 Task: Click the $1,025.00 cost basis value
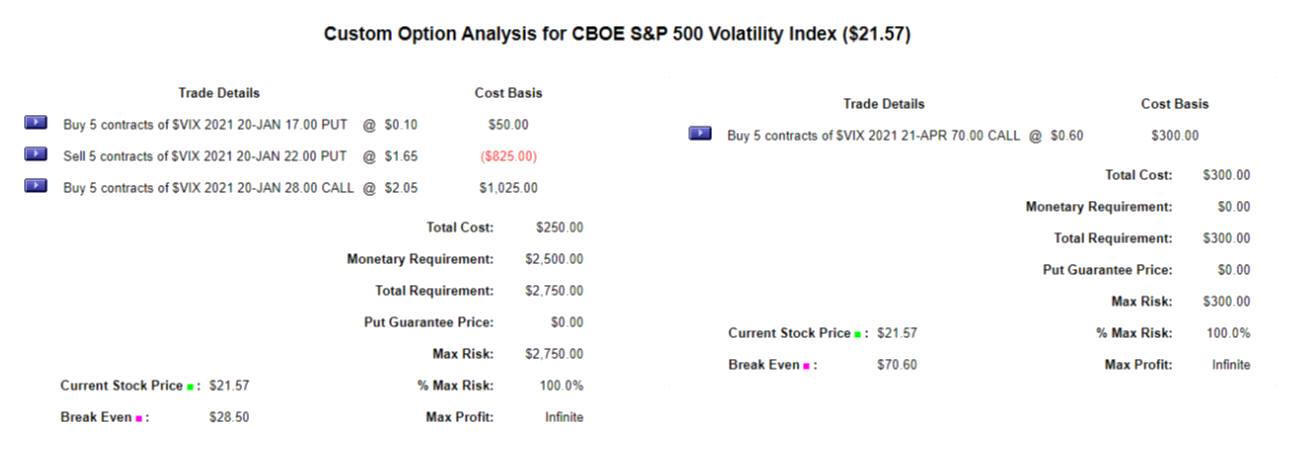click(x=508, y=188)
